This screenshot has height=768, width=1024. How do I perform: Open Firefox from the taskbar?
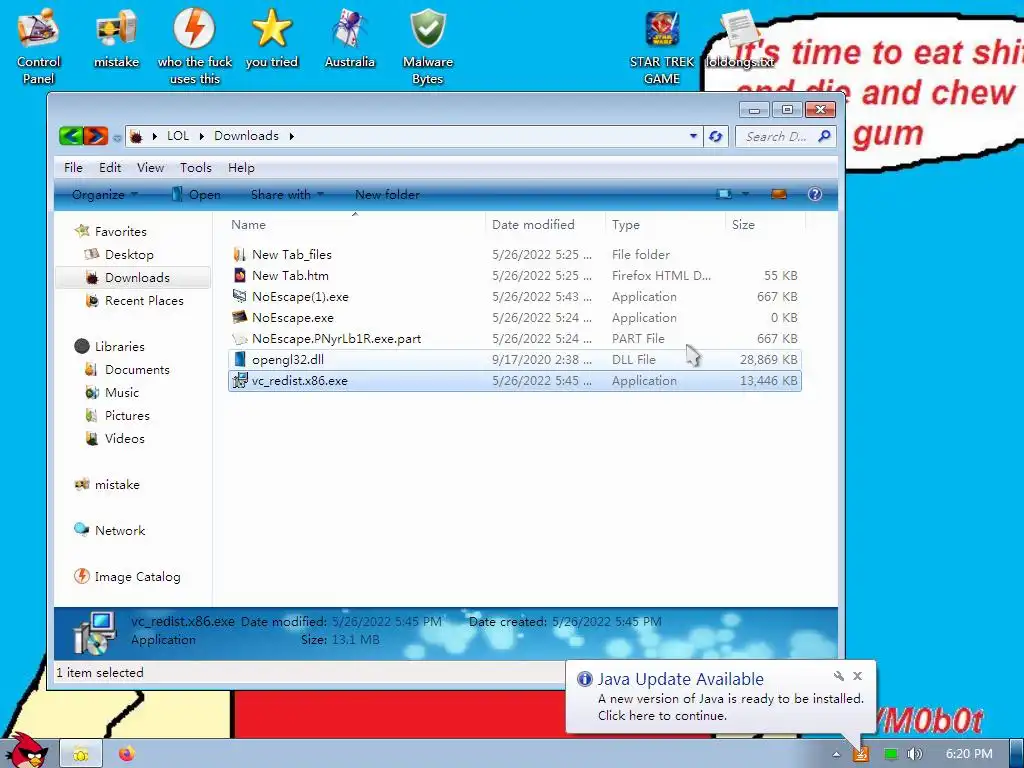click(126, 754)
